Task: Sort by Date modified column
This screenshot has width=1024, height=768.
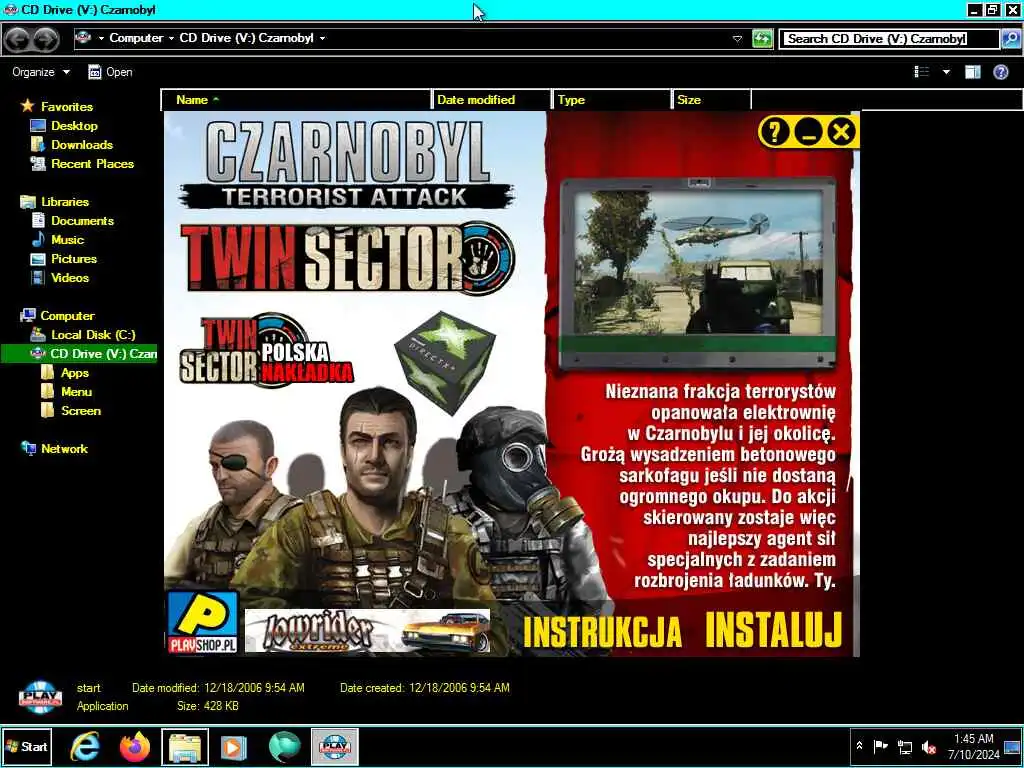Action: pos(491,99)
